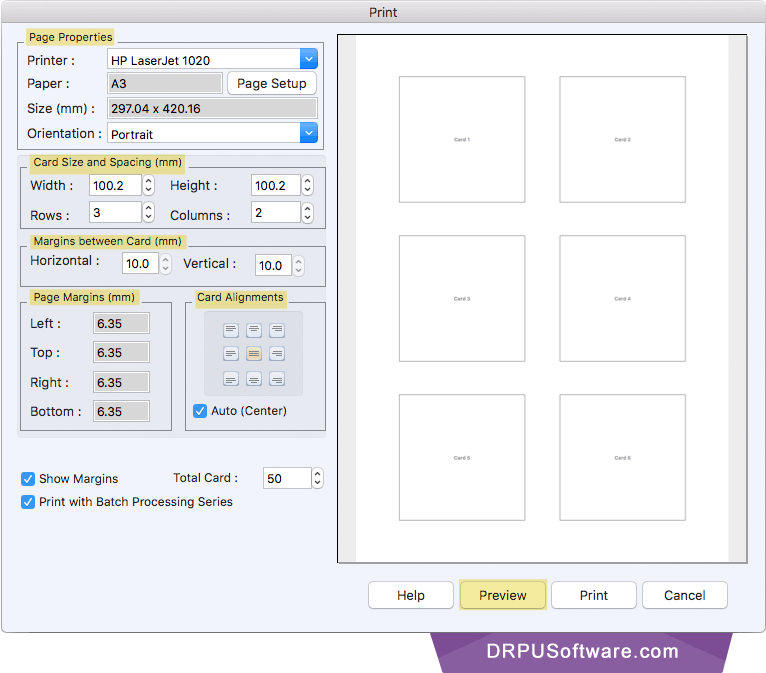Screen dimensions: 766x673
Task: Select bottom-center card alignment icon
Action: (x=254, y=379)
